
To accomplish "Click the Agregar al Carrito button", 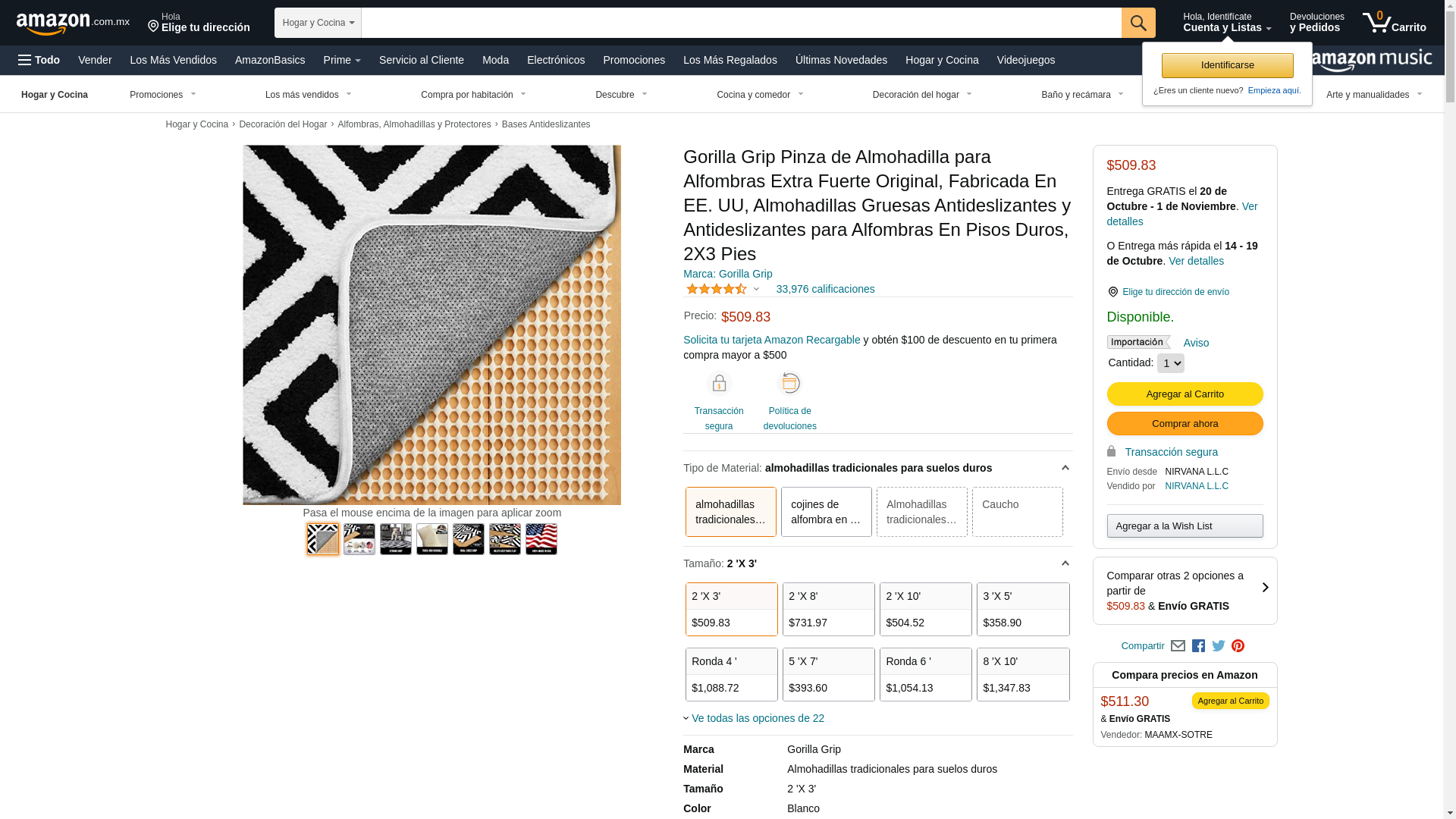I will 1185,394.
